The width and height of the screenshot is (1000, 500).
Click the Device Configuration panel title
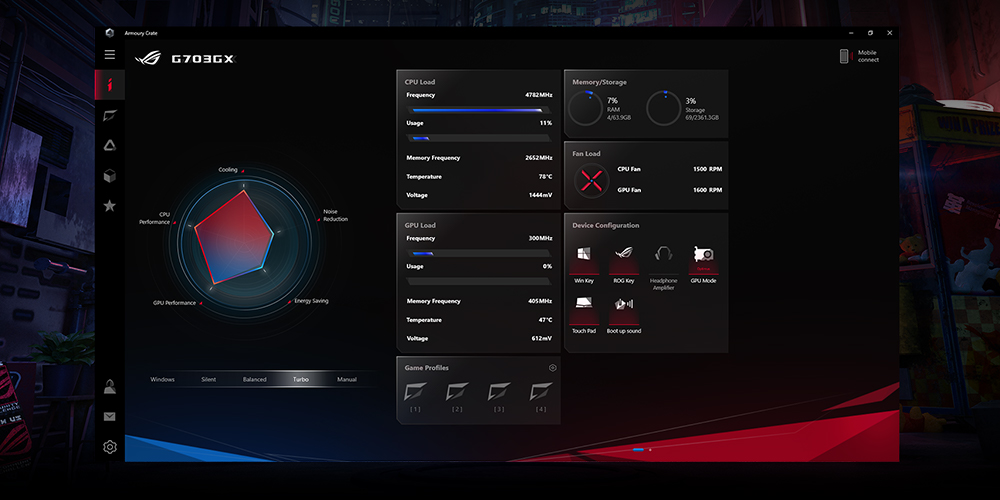[606, 226]
